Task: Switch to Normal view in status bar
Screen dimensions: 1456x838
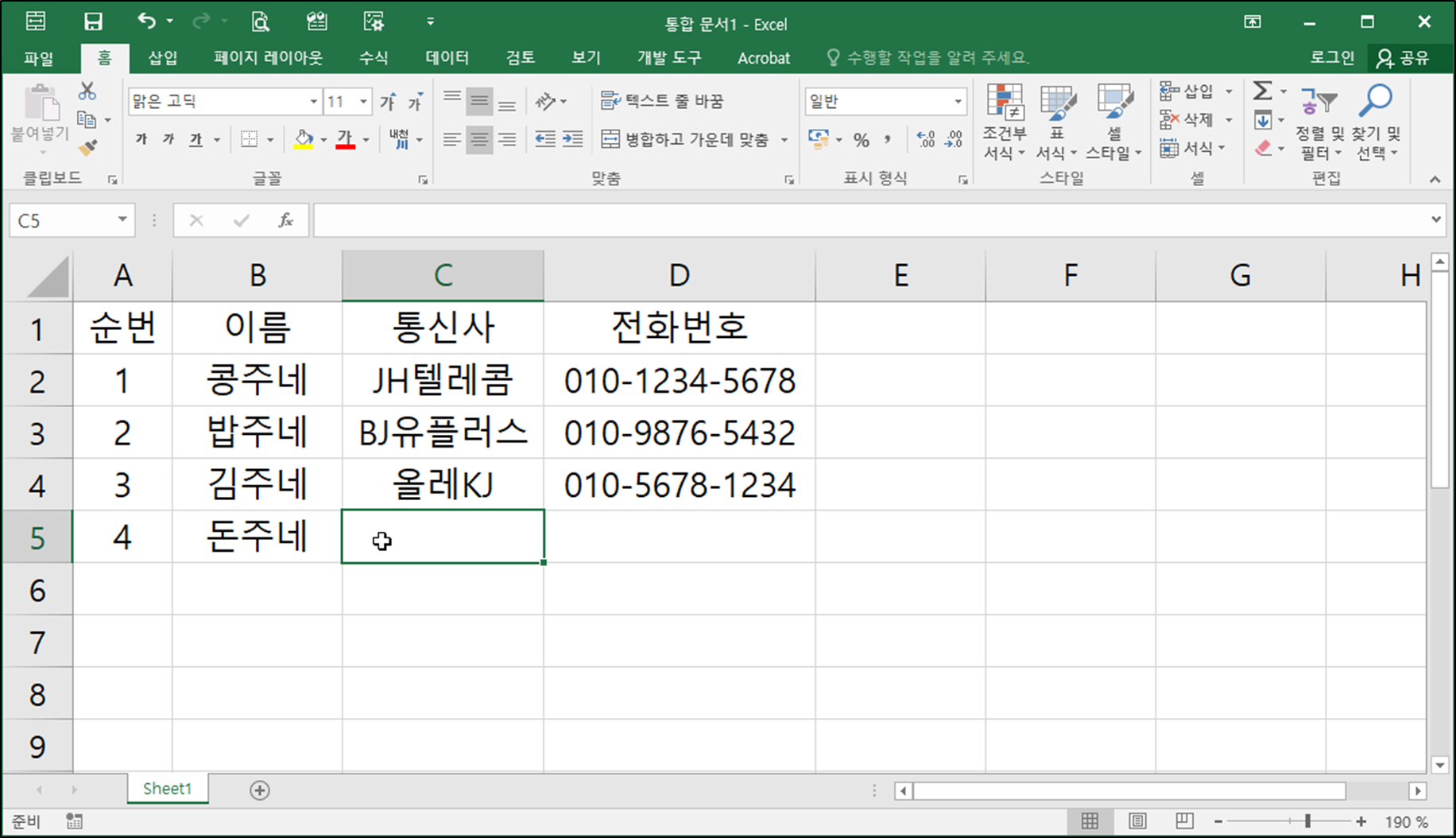Action: [1090, 821]
